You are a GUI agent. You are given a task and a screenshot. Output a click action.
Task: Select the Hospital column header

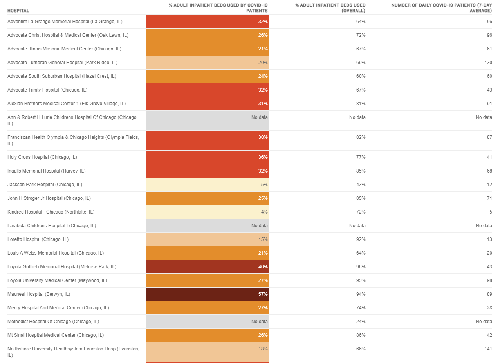pos(18,11)
